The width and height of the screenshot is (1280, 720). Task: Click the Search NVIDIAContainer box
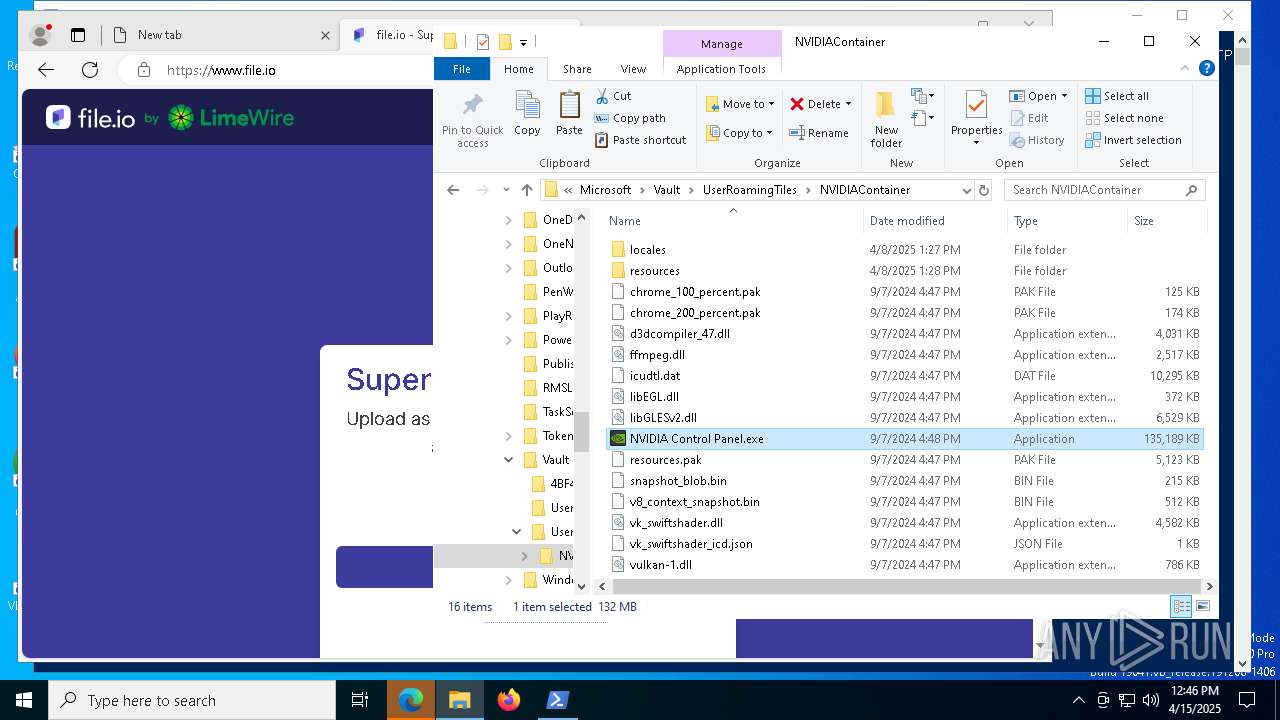point(1104,190)
